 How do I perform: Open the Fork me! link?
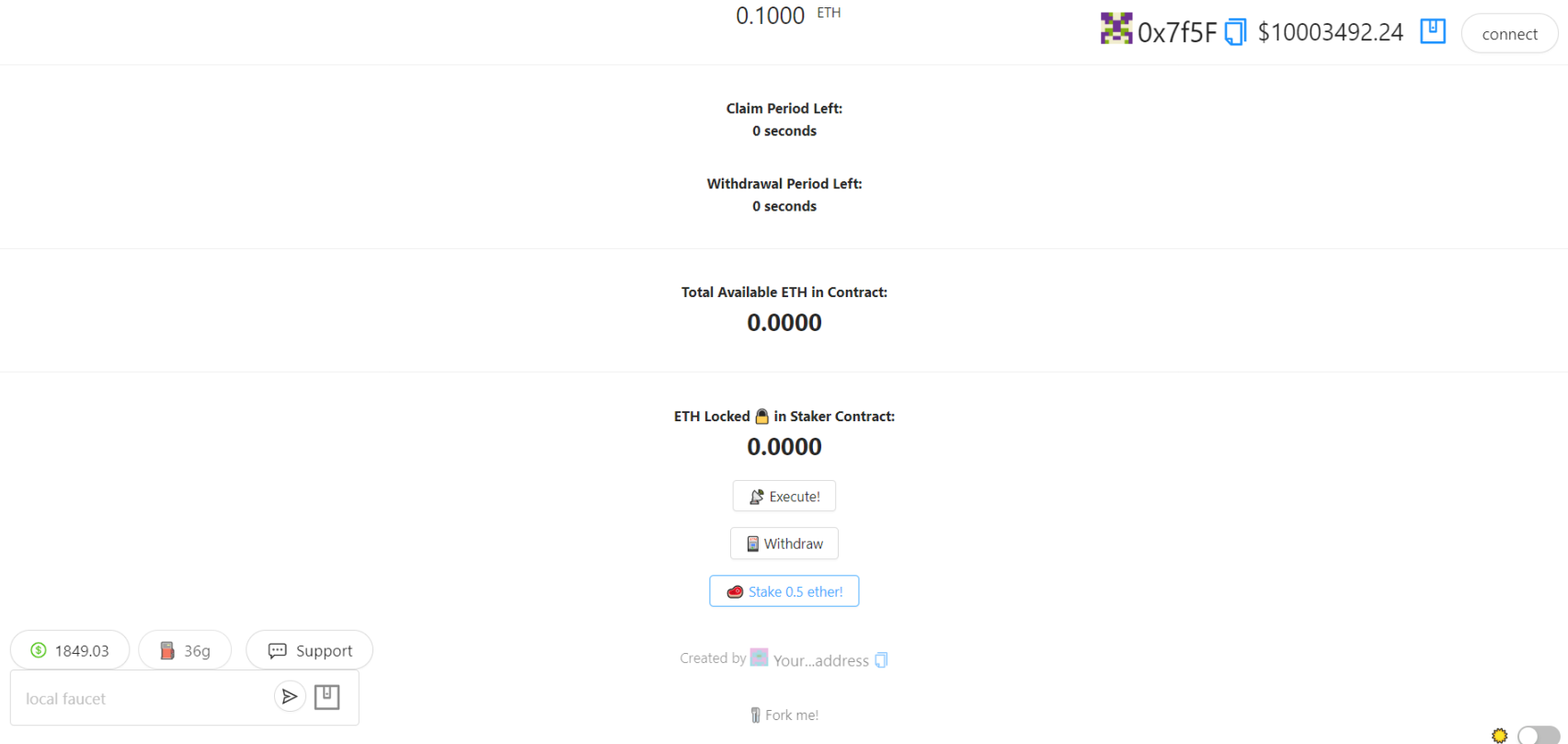(784, 715)
